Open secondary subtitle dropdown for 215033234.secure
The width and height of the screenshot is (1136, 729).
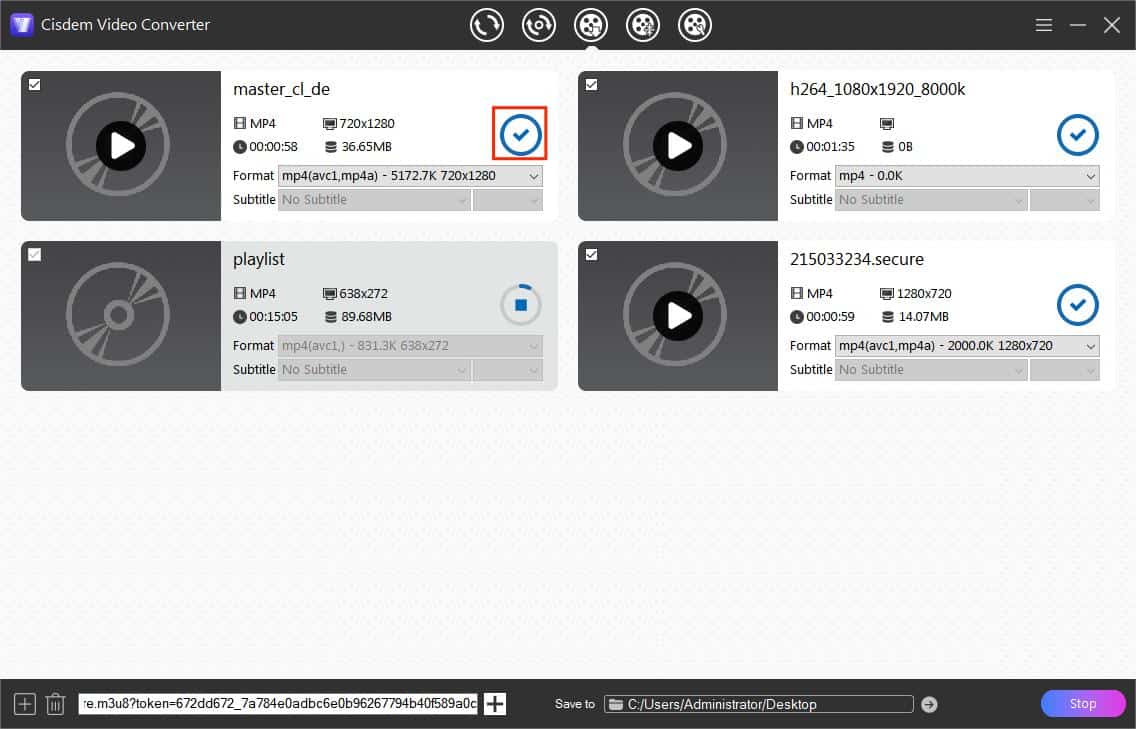point(1065,370)
